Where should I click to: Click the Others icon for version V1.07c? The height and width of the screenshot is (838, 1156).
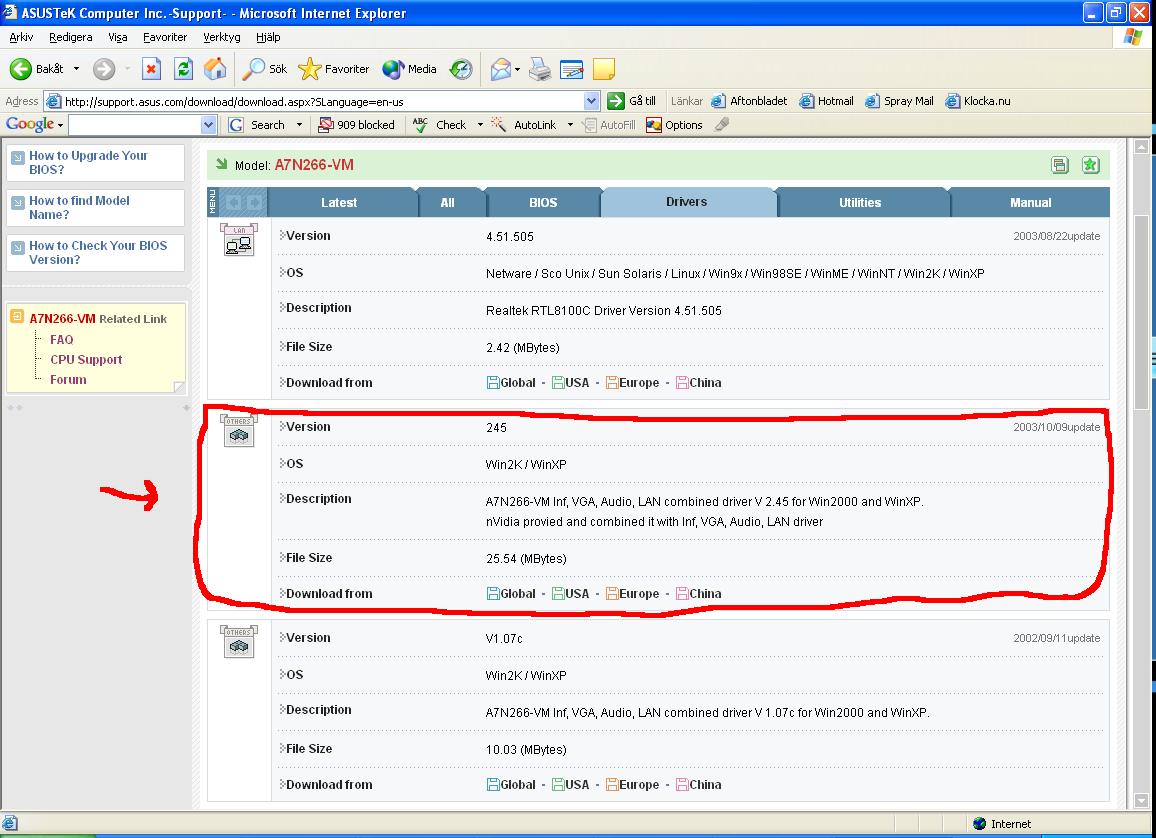pyautogui.click(x=239, y=642)
